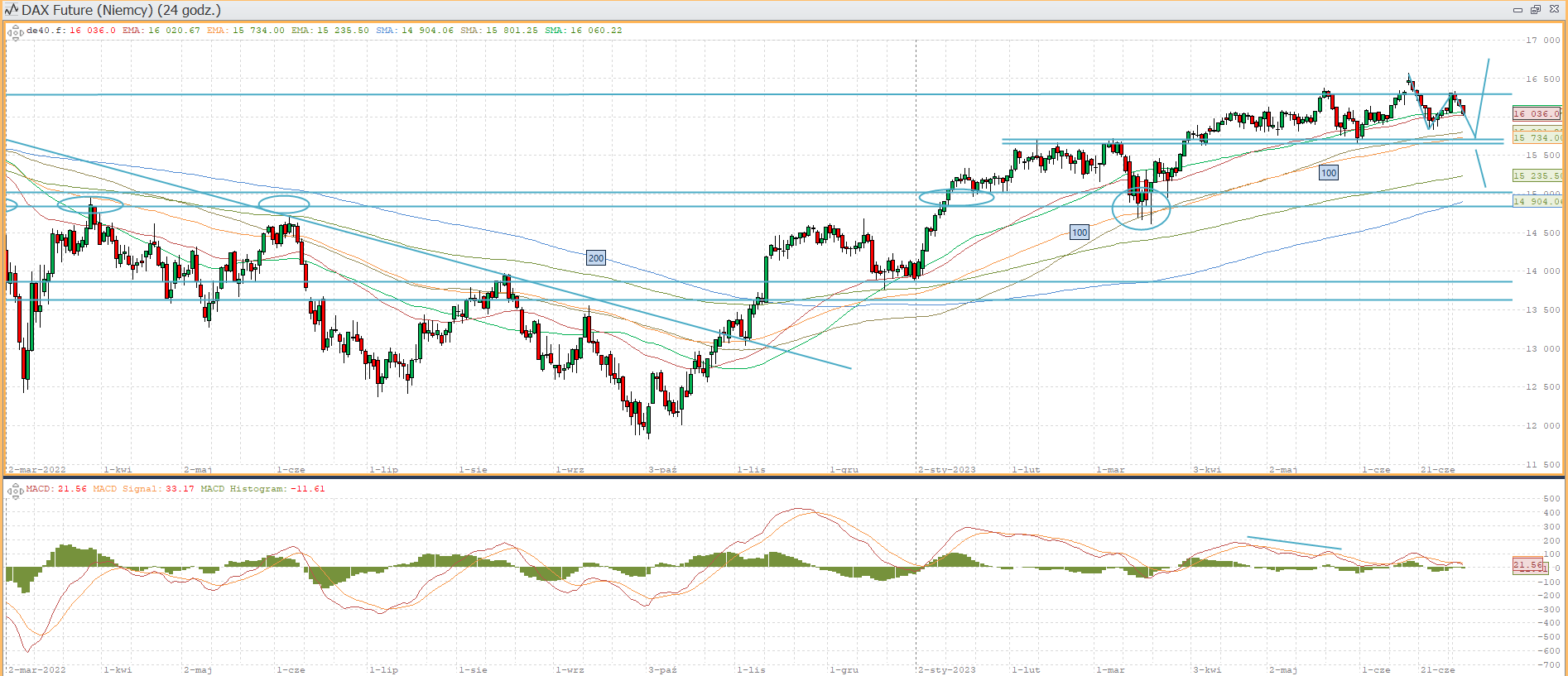Minimize the DAX Future chart window
This screenshot has width=1568, height=676.
point(1517,10)
